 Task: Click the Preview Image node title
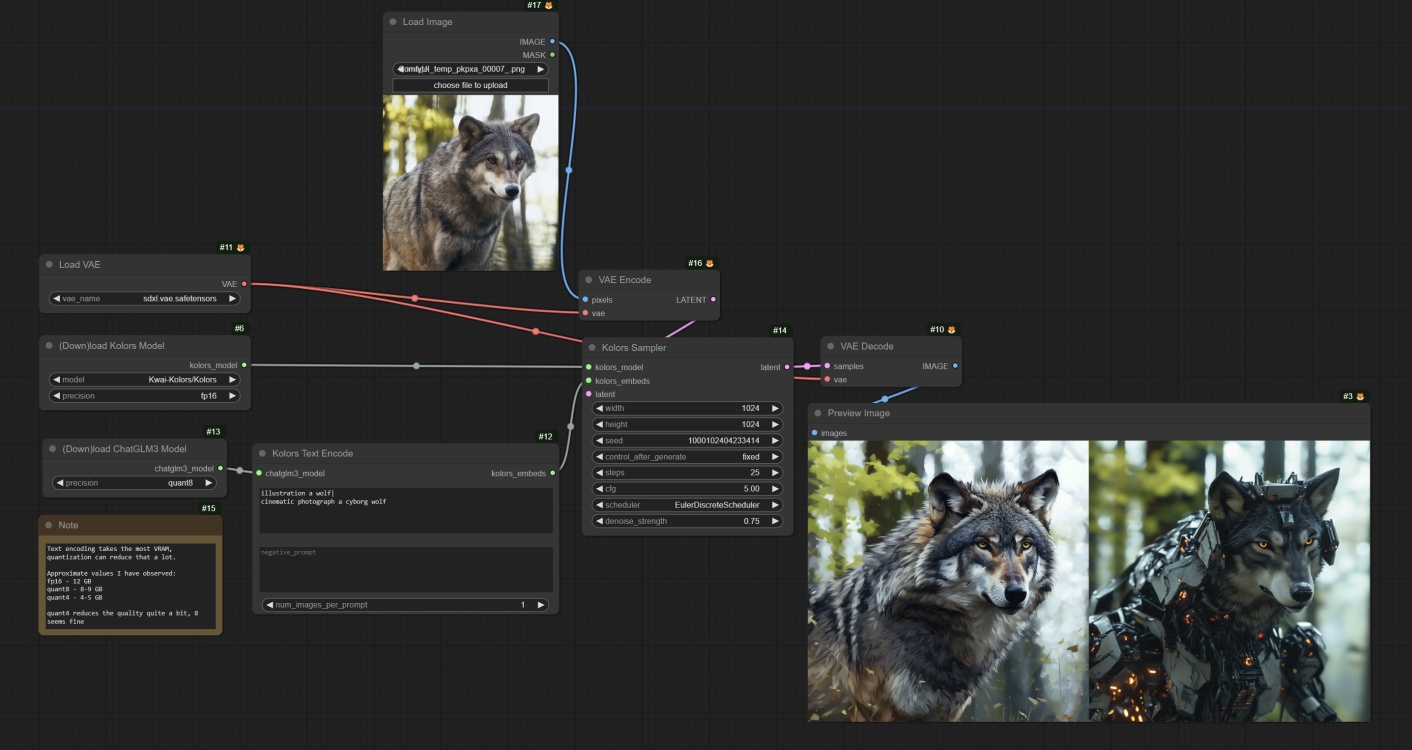858,413
